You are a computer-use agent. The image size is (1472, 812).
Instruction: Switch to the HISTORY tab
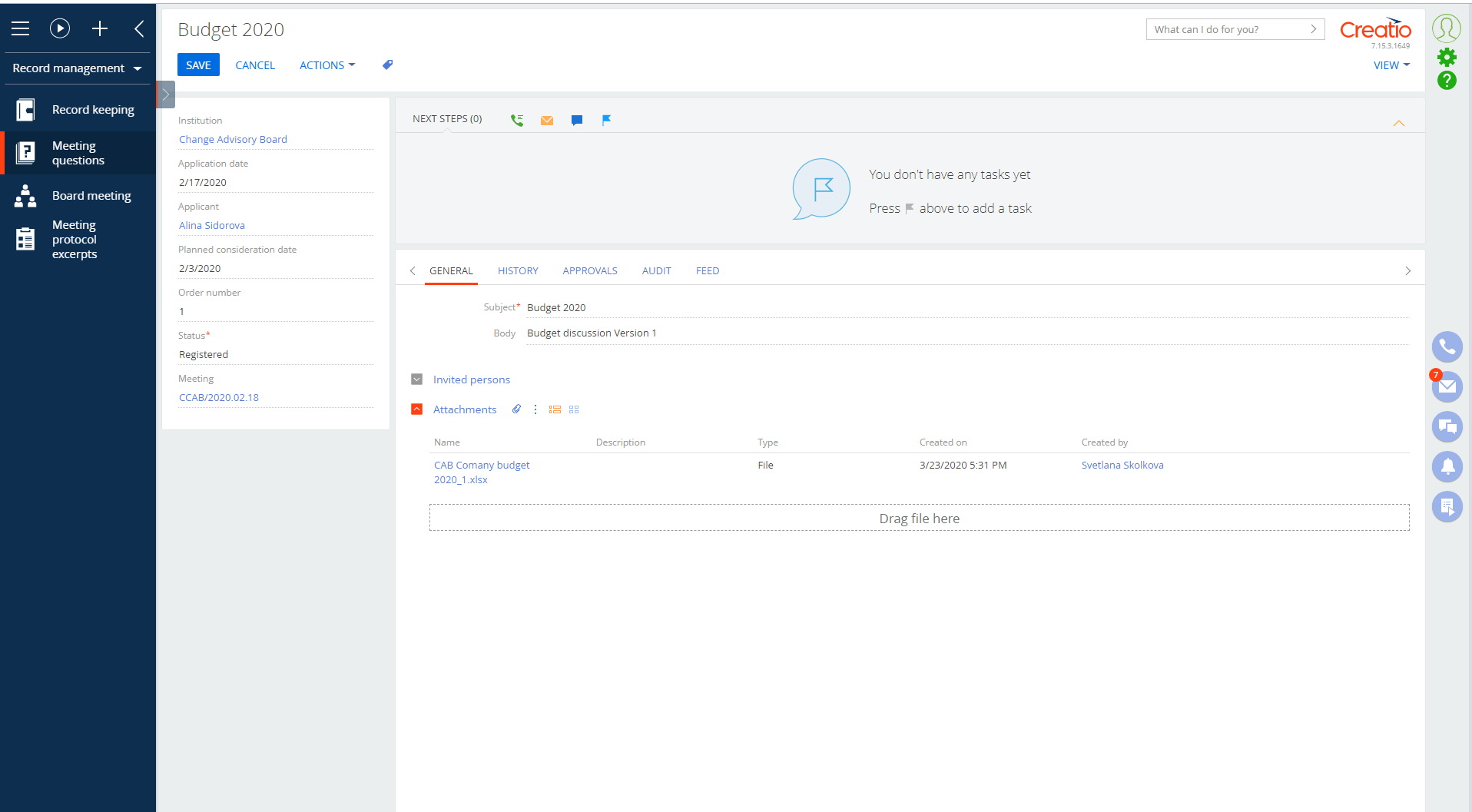[x=518, y=270]
